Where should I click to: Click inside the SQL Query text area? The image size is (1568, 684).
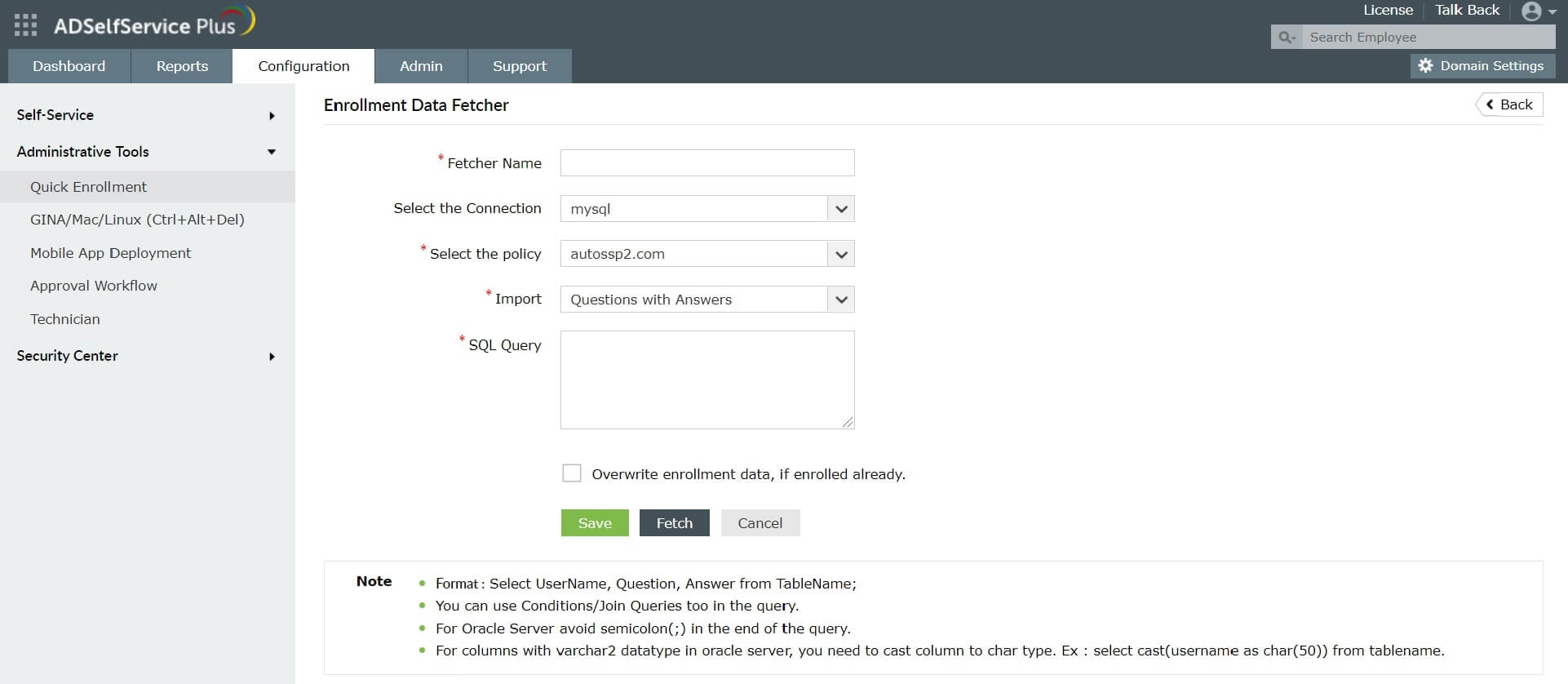coord(707,380)
